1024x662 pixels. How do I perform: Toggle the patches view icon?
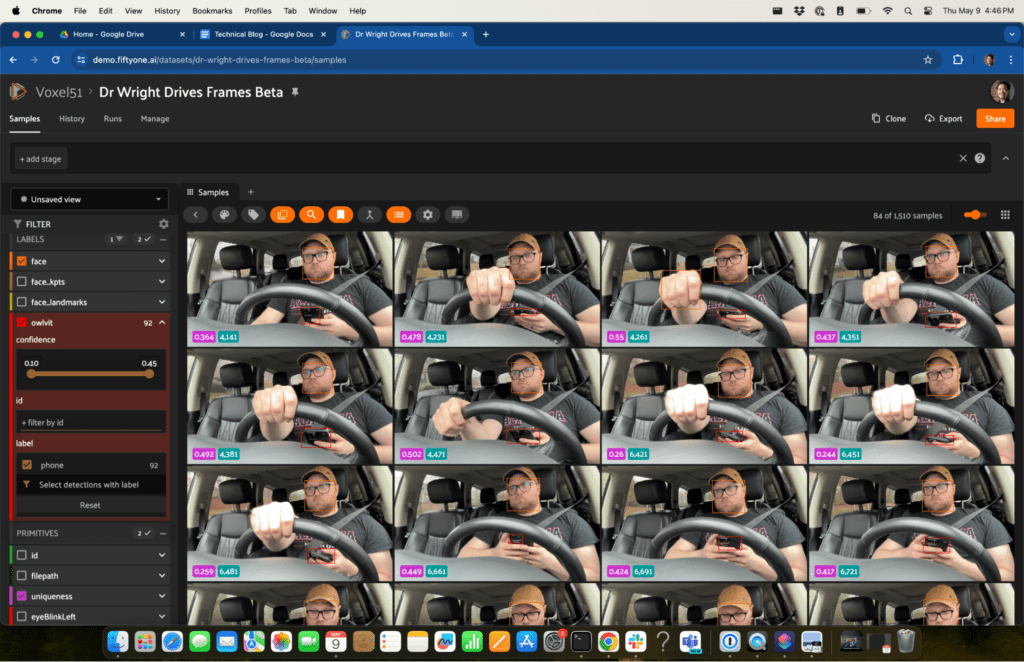coord(282,215)
